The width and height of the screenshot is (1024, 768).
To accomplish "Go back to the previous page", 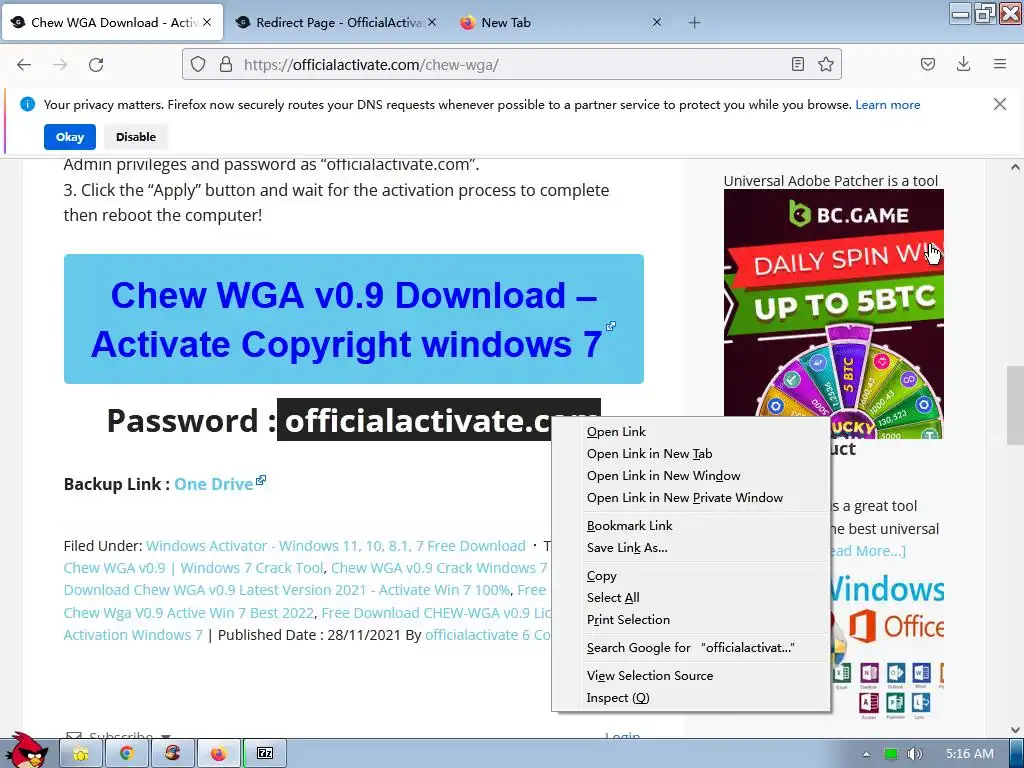I will [24, 65].
